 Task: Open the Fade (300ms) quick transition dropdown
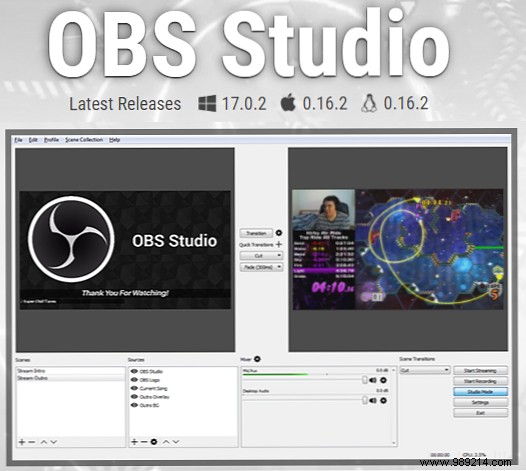261,267
